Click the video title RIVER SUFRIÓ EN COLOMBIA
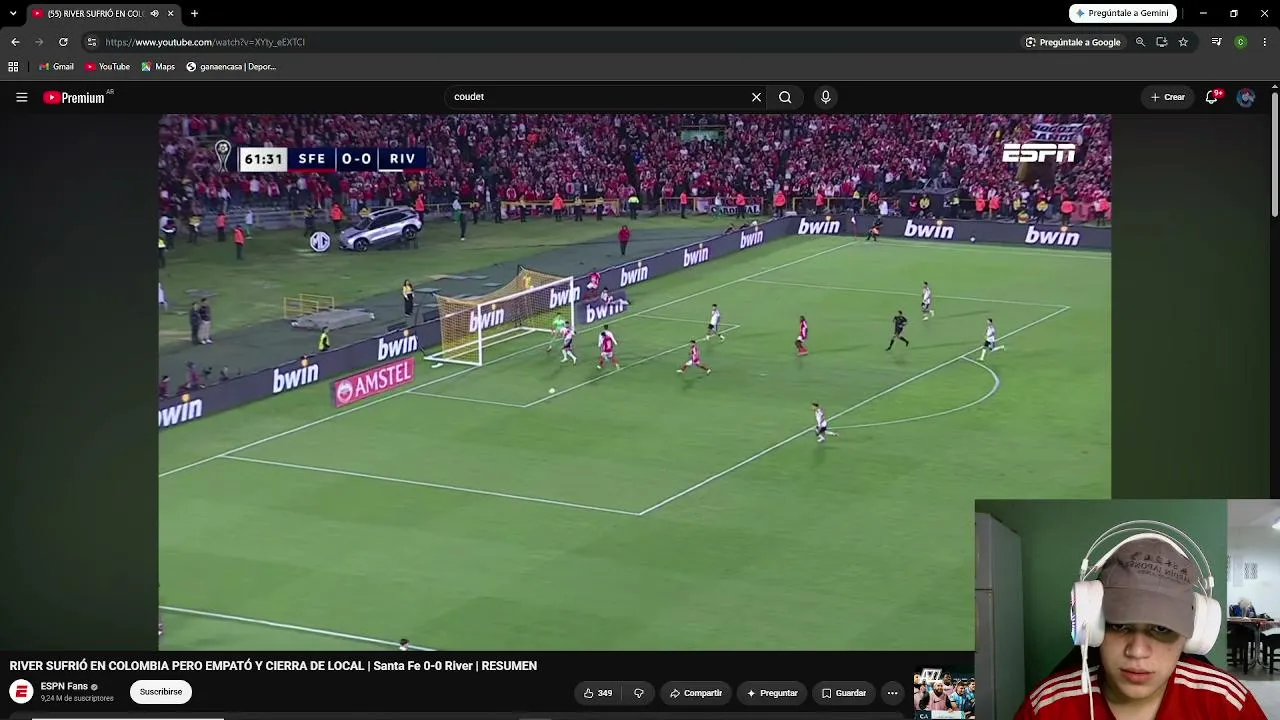Screen dimensions: 1280x720 pyautogui.click(x=273, y=666)
